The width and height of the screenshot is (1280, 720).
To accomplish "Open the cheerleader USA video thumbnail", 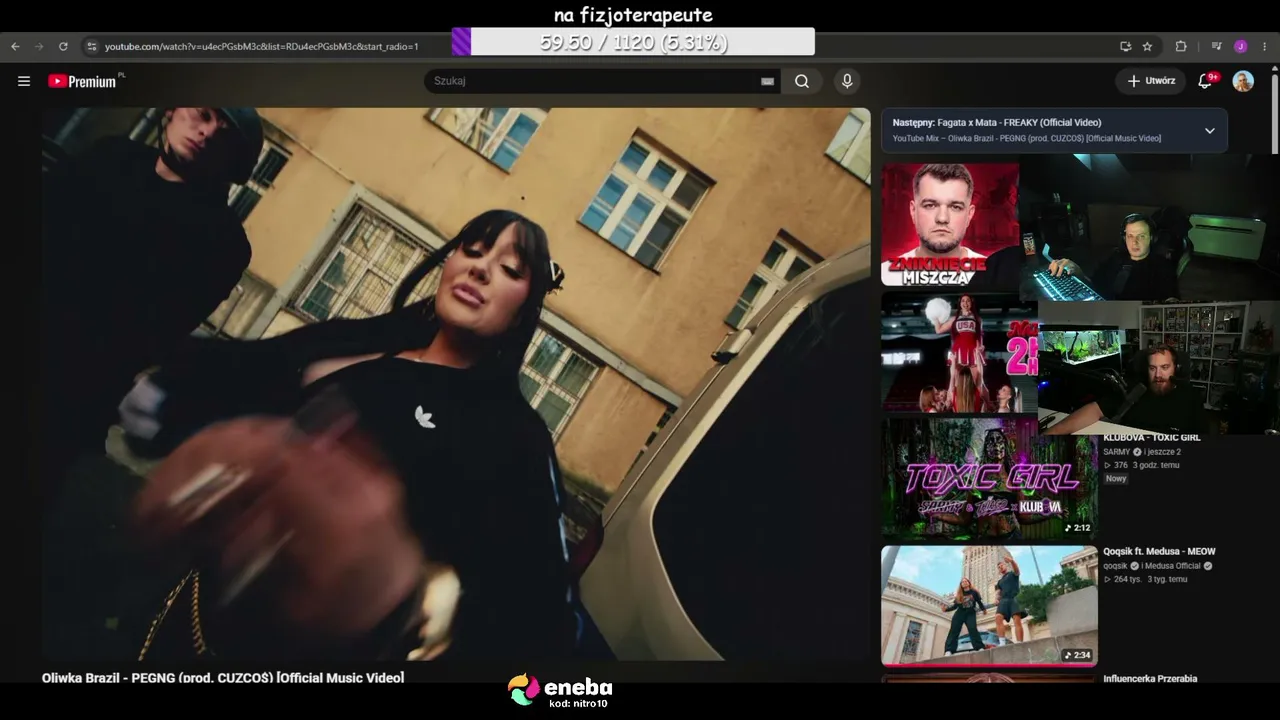I will 959,353.
